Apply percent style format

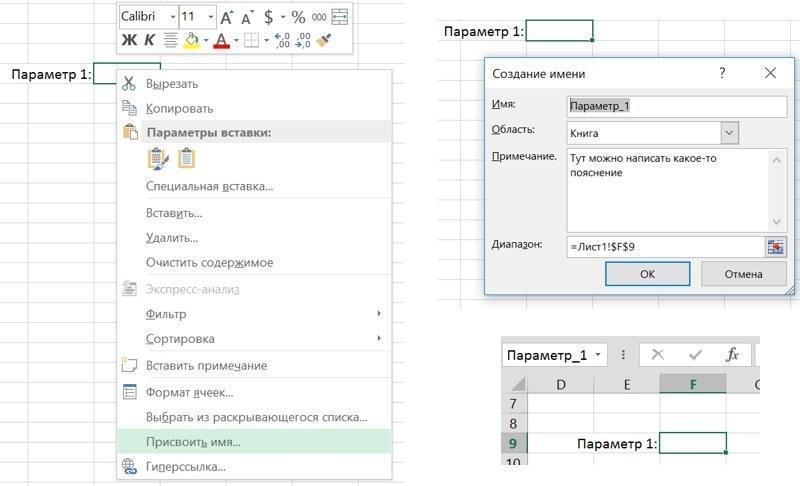tap(298, 17)
